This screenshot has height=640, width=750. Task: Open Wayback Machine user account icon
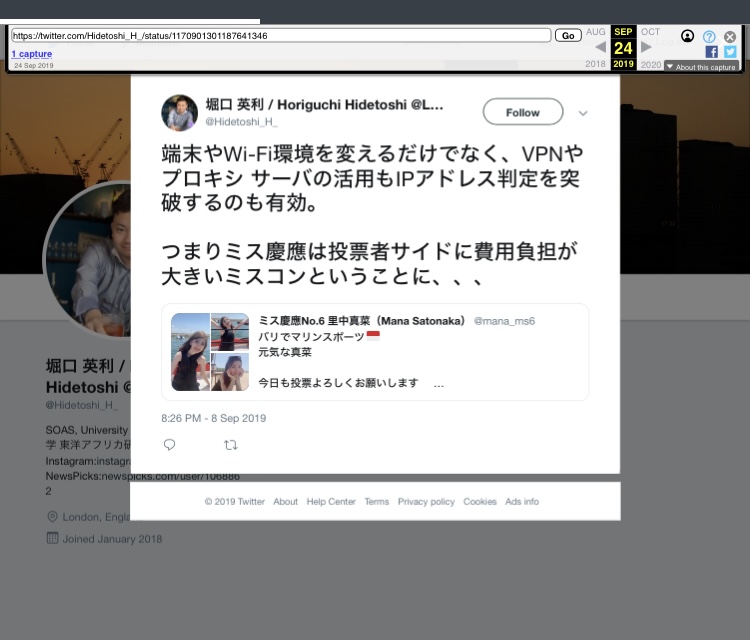pyautogui.click(x=688, y=36)
